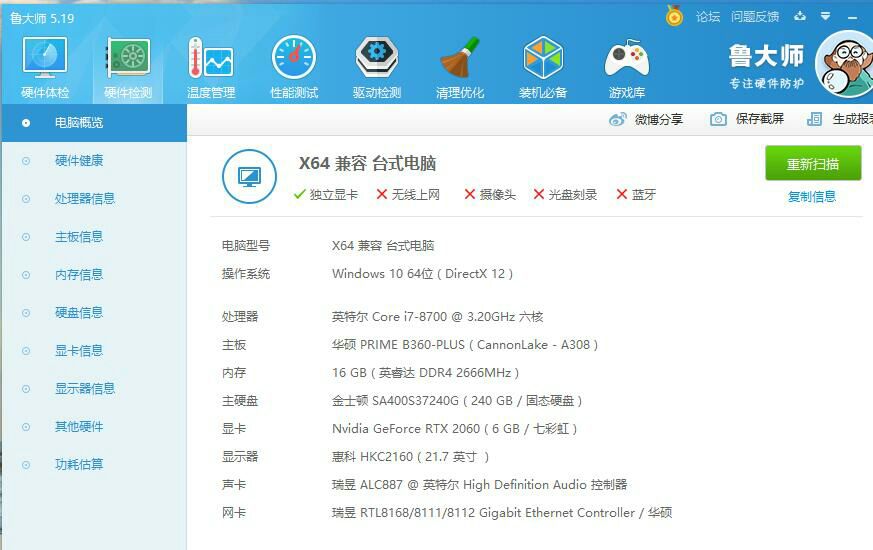This screenshot has width=873, height=550.
Task: Click 电脑型号 row value X64 兼容
Action: pos(383,245)
